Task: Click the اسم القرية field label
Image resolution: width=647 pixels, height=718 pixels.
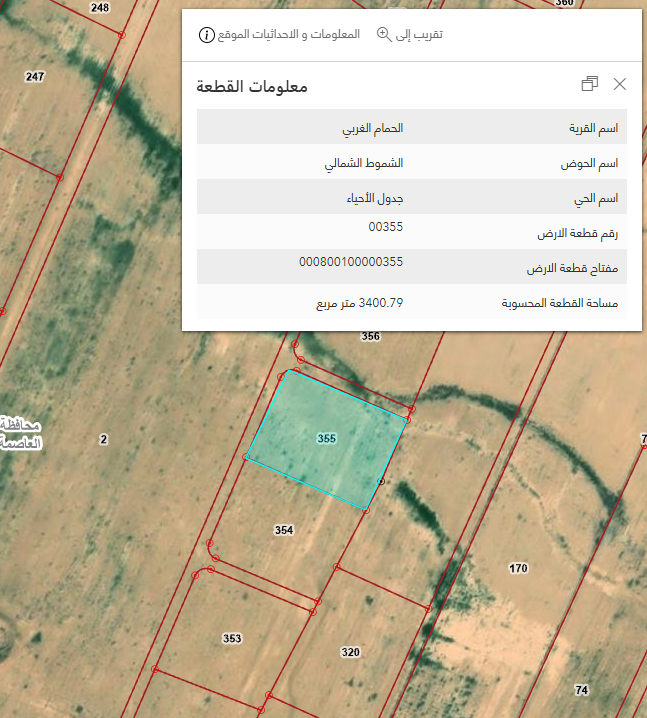Action: (x=593, y=128)
